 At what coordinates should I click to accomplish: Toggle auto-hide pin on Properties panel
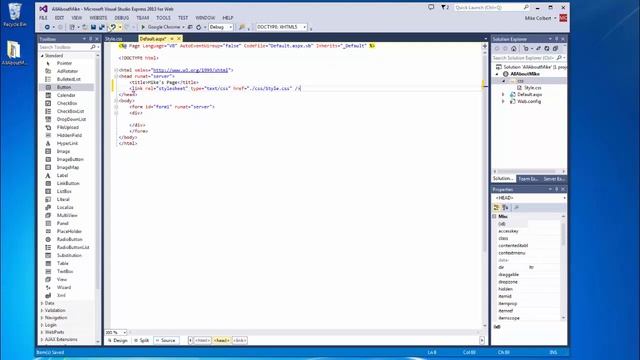tap(556, 189)
